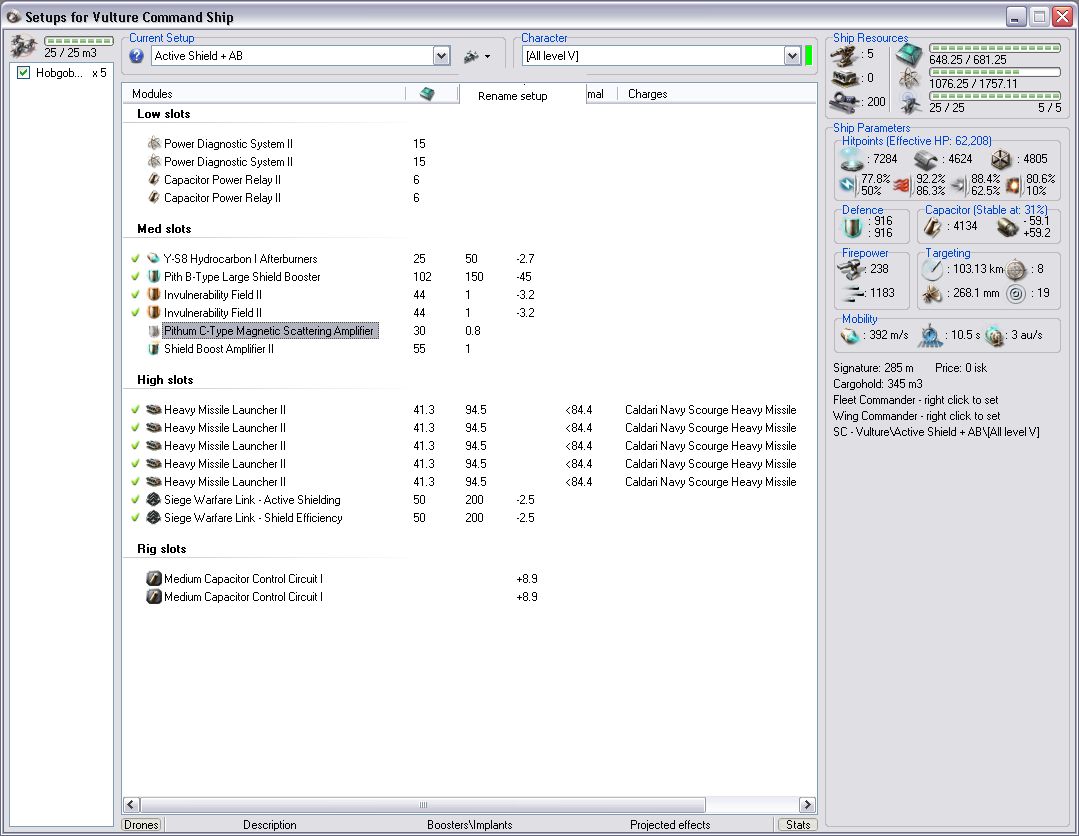Click Rename setup tooltip label
This screenshot has width=1079, height=836.
(513, 96)
